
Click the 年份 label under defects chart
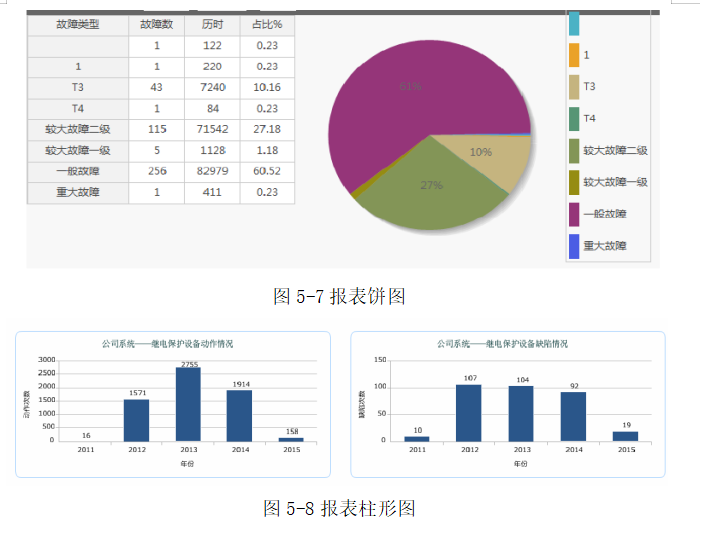521,464
